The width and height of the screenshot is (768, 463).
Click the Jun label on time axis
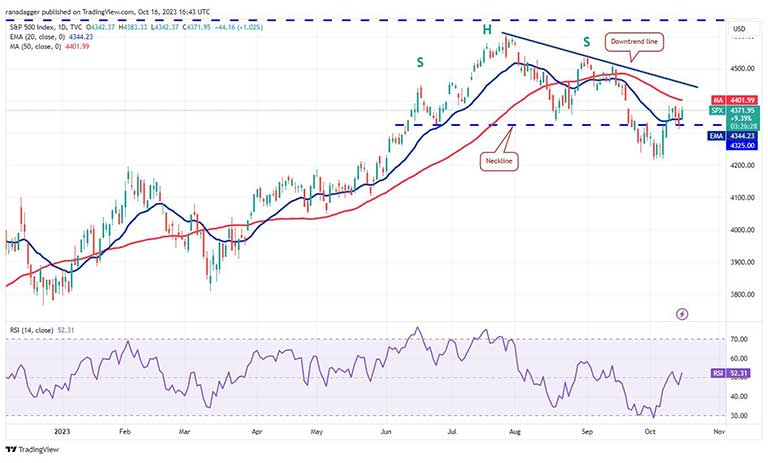tap(386, 432)
